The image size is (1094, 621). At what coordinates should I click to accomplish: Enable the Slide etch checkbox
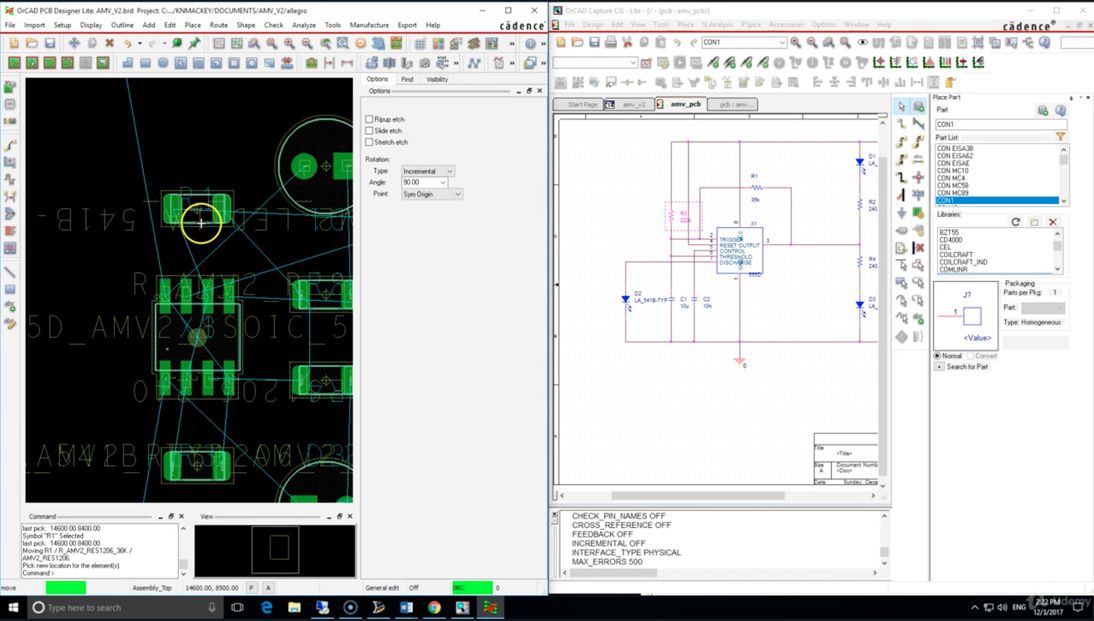[369, 130]
